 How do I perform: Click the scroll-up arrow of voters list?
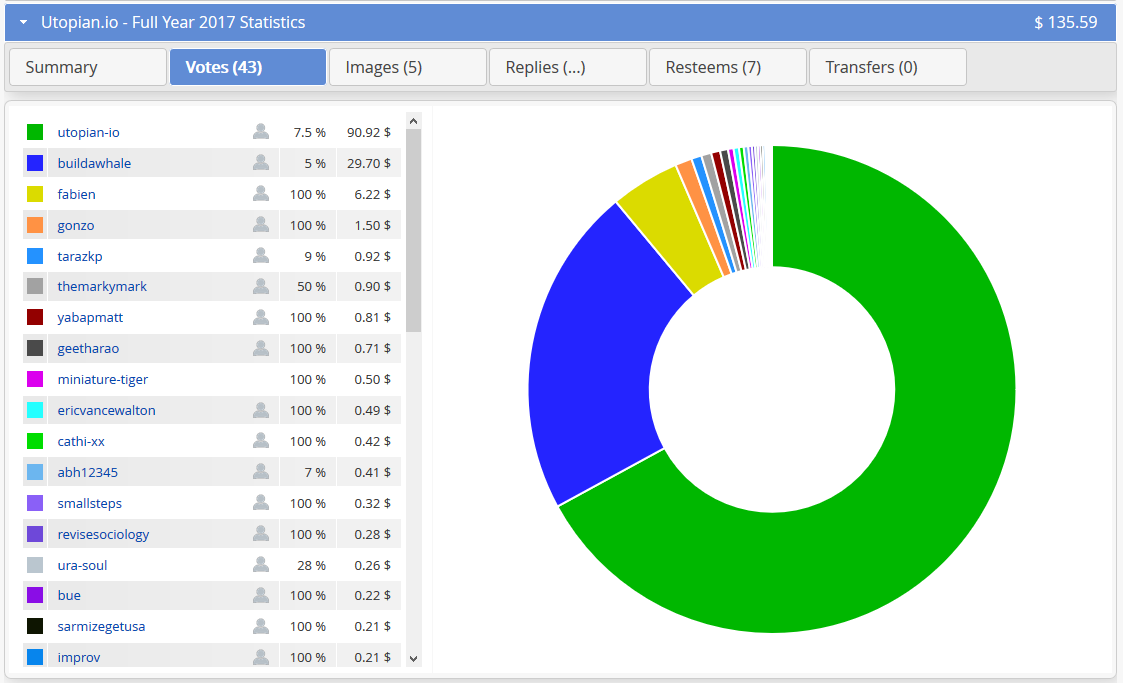413,121
